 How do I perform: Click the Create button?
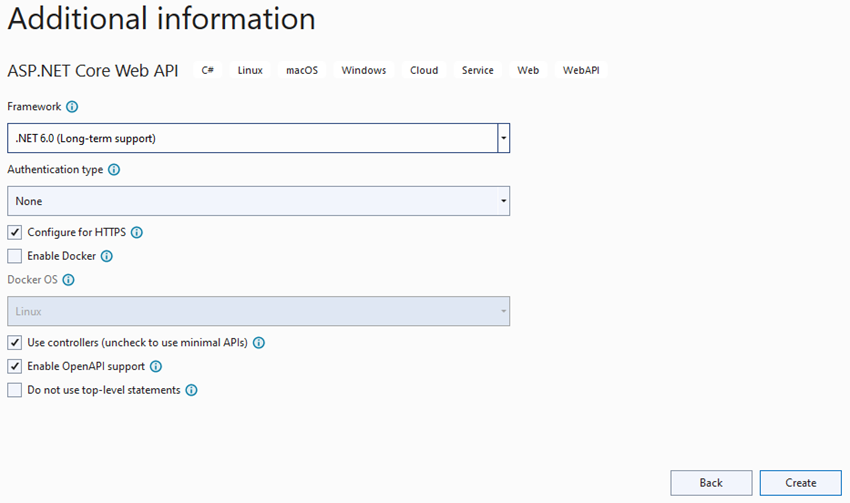801,483
